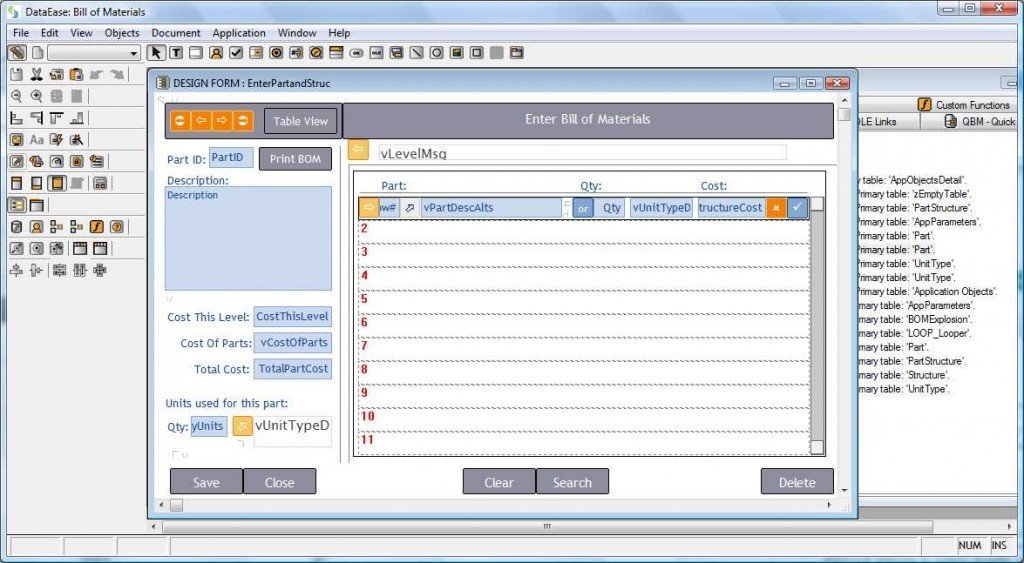Image resolution: width=1024 pixels, height=563 pixels.
Task: Open the Edit menu
Action: [50, 33]
